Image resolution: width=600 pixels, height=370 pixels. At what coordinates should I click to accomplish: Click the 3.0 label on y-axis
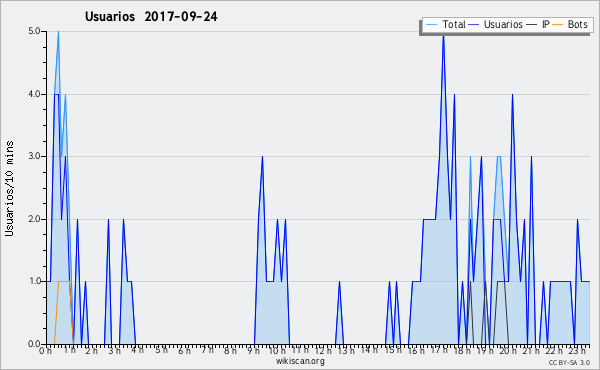(x=34, y=156)
